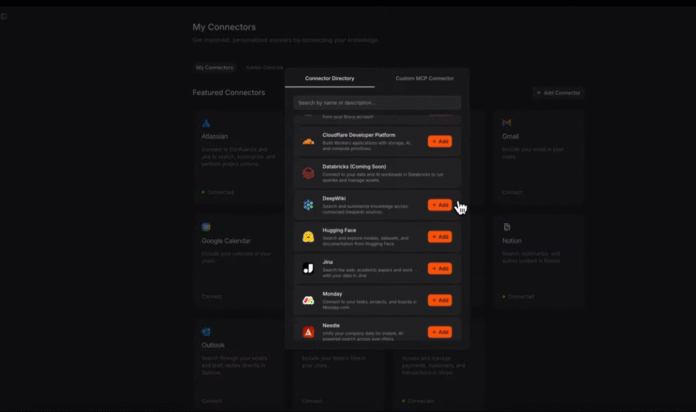Viewport: 696px width, 412px height.
Task: Click the red Needle logo icon
Action: pyautogui.click(x=308, y=332)
